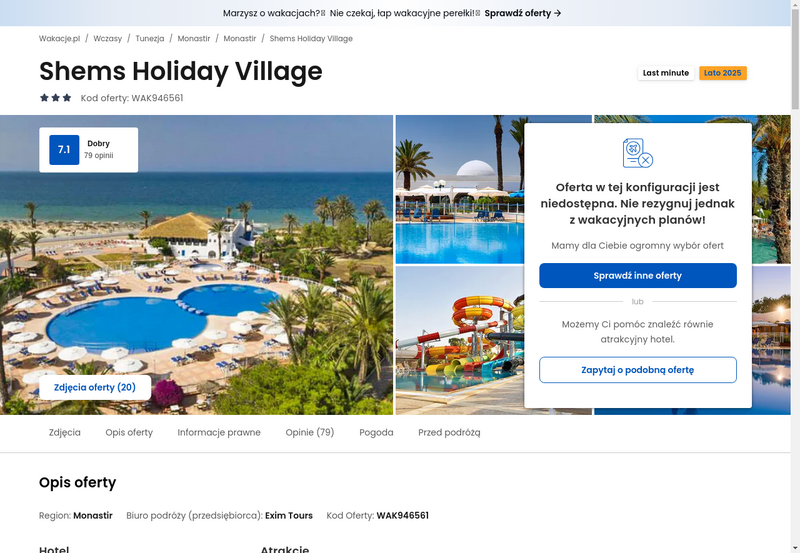This screenshot has width=800, height=553.
Task: Open the Wakacje.pl breadcrumb link
Action: coord(60,39)
